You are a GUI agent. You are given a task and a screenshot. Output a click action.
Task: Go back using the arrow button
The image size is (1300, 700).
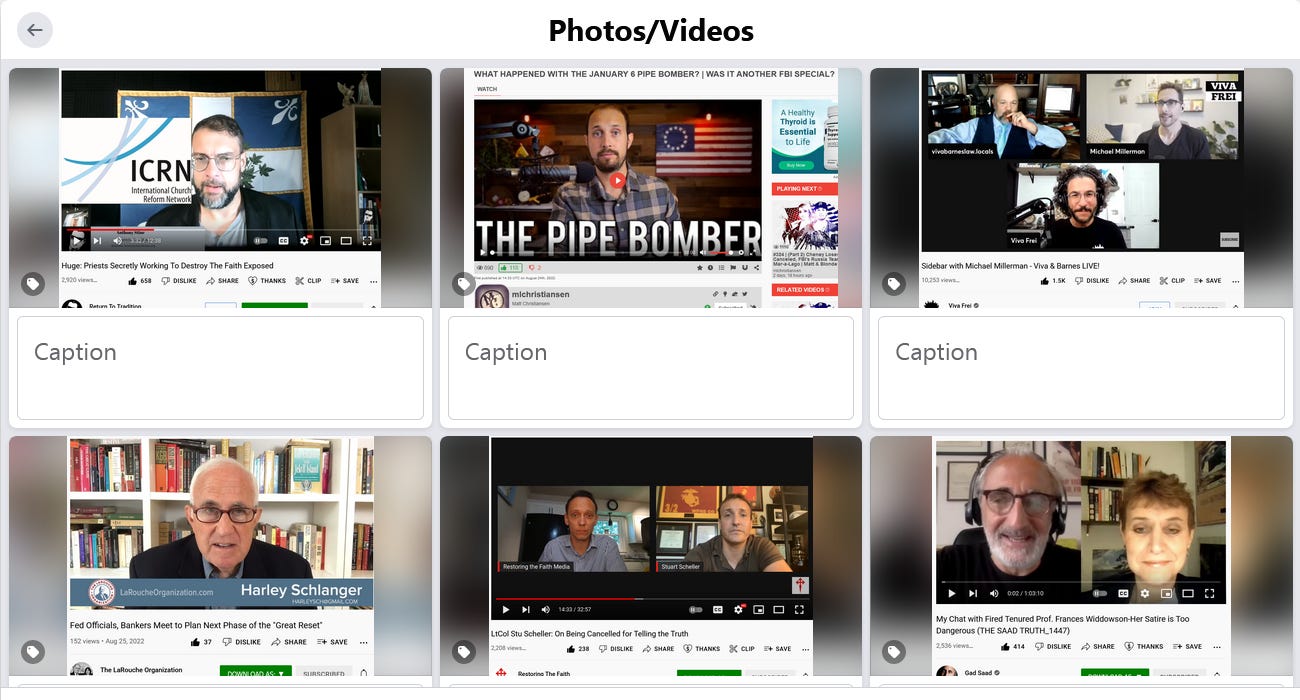(35, 30)
